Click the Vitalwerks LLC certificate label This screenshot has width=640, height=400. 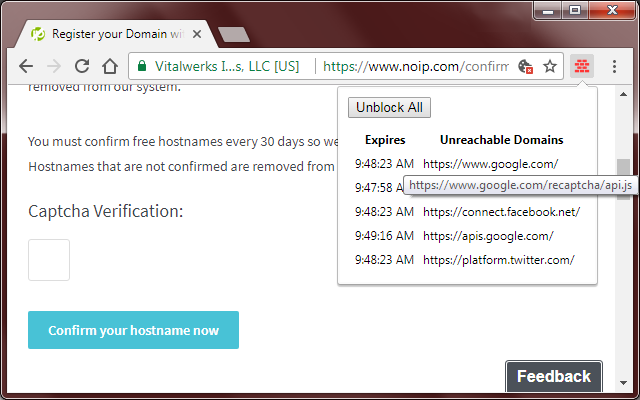pos(227,66)
